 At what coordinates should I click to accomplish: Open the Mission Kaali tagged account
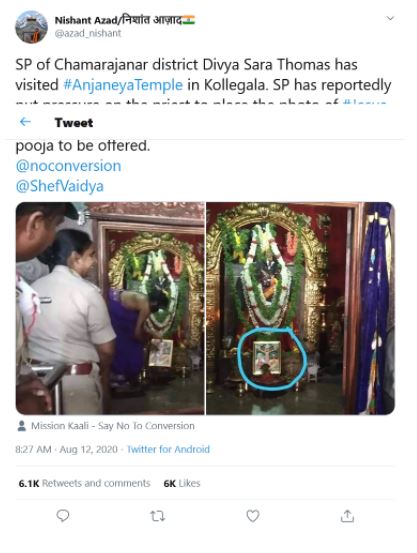tap(113, 426)
